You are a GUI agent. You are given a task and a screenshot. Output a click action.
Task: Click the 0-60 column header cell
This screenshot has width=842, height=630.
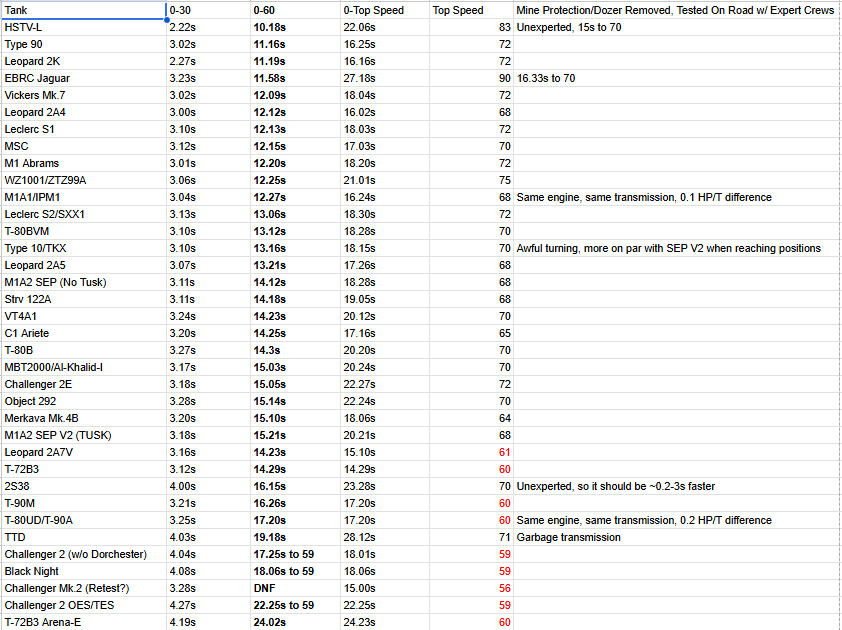point(294,10)
